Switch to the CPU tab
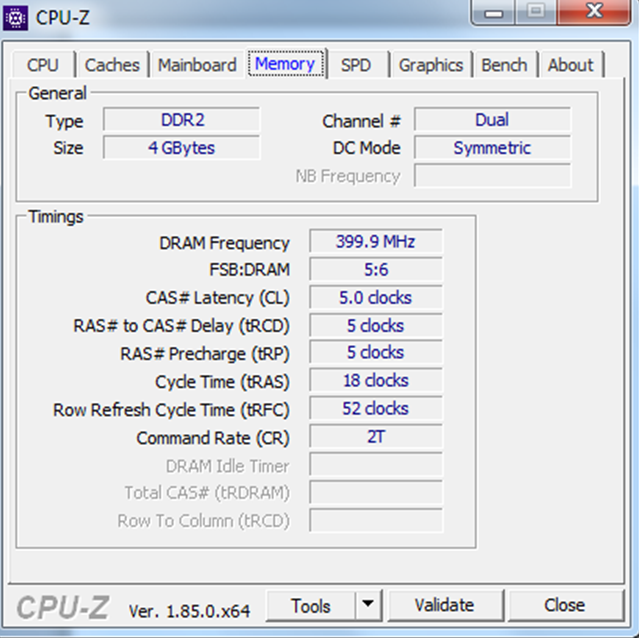This screenshot has height=638, width=639. pyautogui.click(x=43, y=65)
